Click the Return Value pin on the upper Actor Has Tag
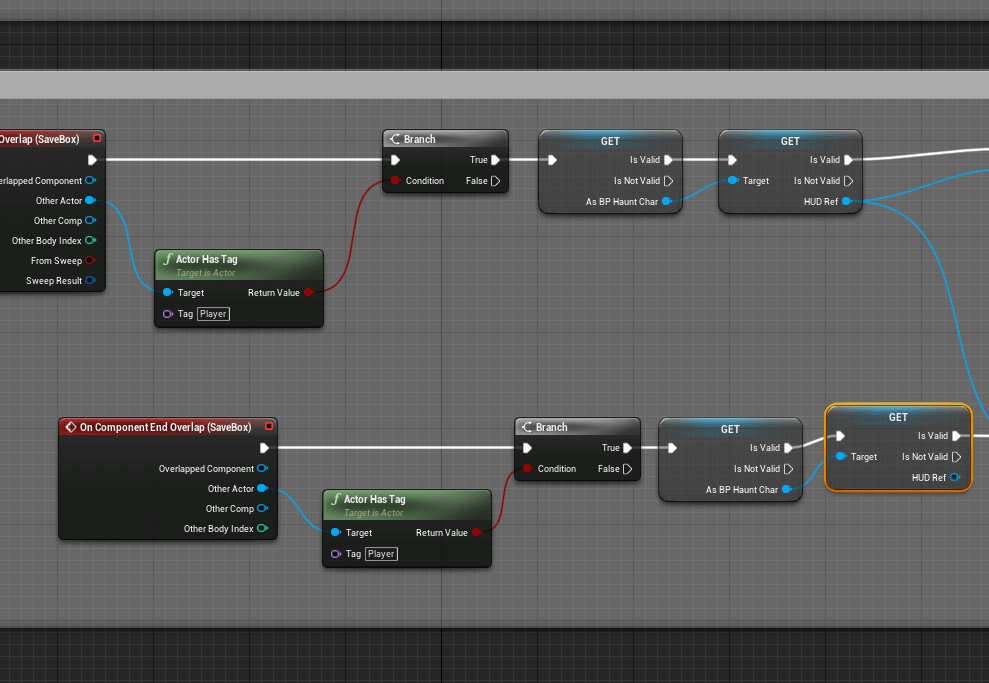The image size is (989, 683). coord(308,293)
